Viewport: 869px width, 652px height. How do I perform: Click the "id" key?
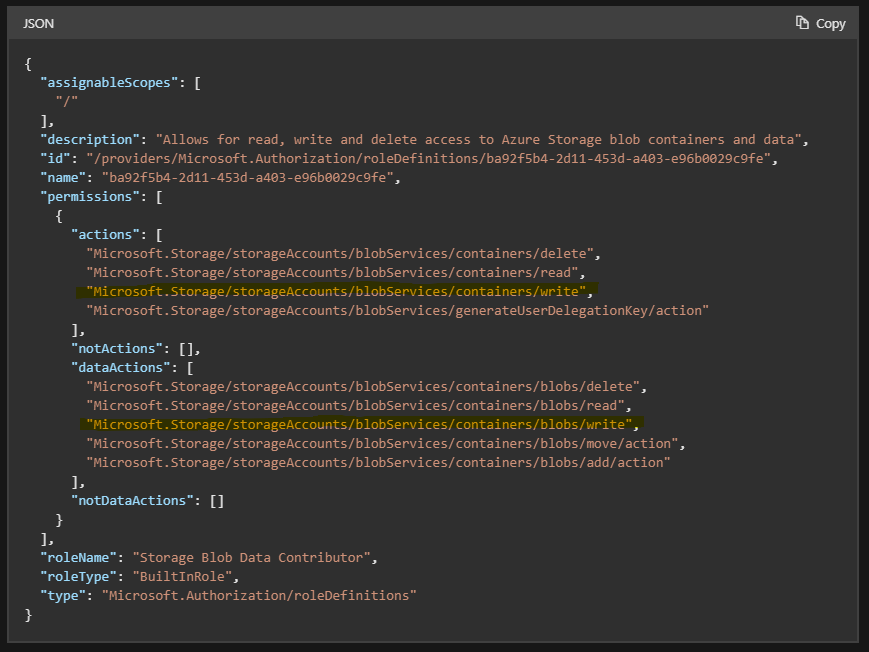point(55,159)
